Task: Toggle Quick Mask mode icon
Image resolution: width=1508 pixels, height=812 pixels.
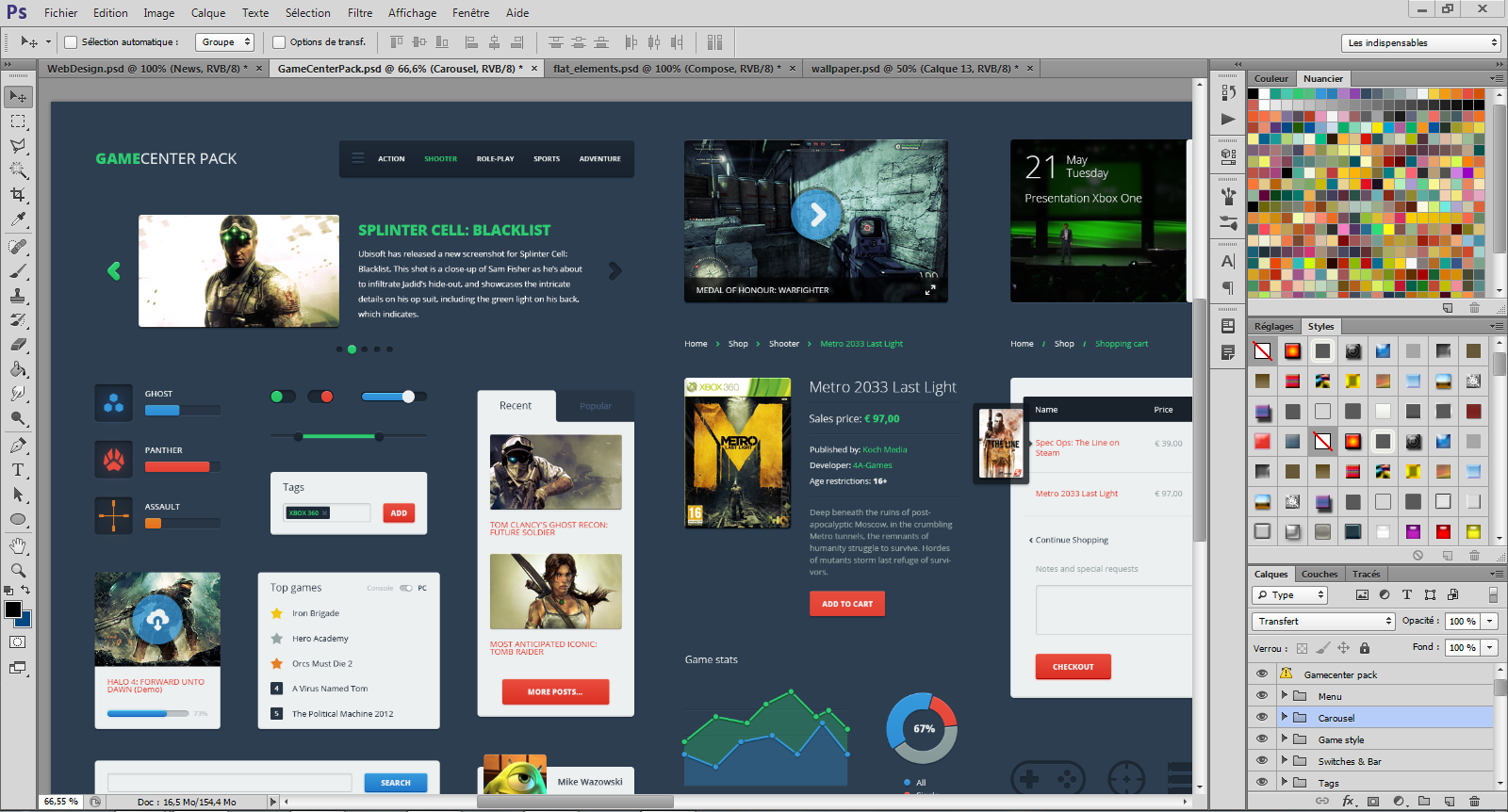Action: (18, 642)
